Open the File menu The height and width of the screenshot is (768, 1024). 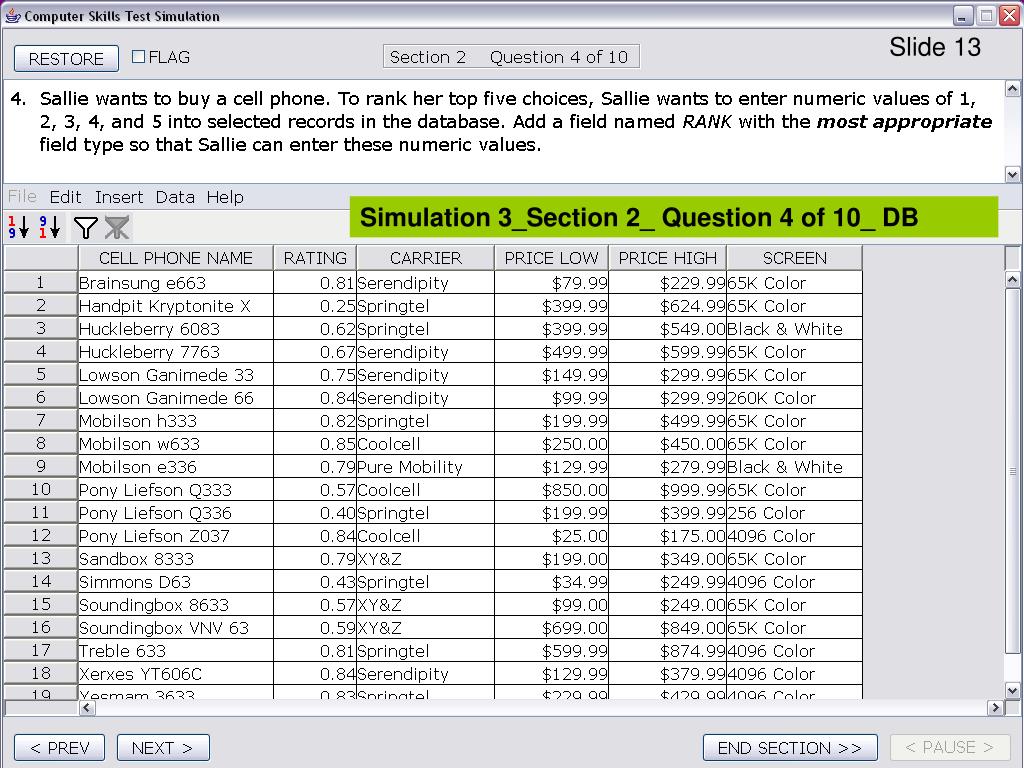pos(22,197)
